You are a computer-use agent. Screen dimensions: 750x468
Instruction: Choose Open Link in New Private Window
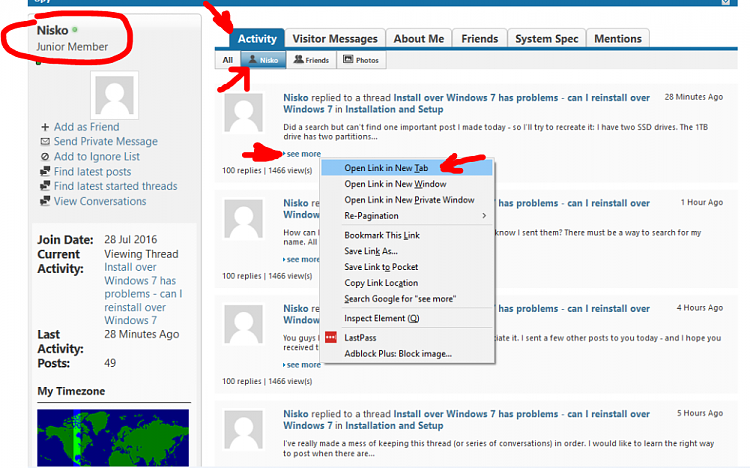coord(407,200)
